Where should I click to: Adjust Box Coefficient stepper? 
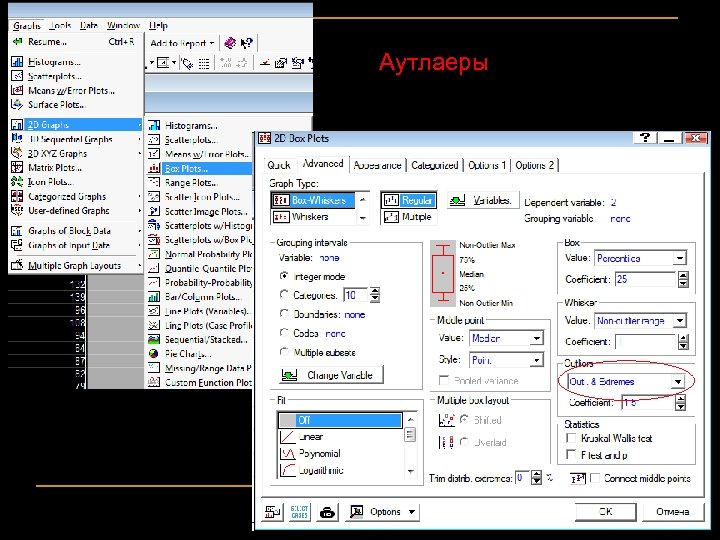(683, 279)
